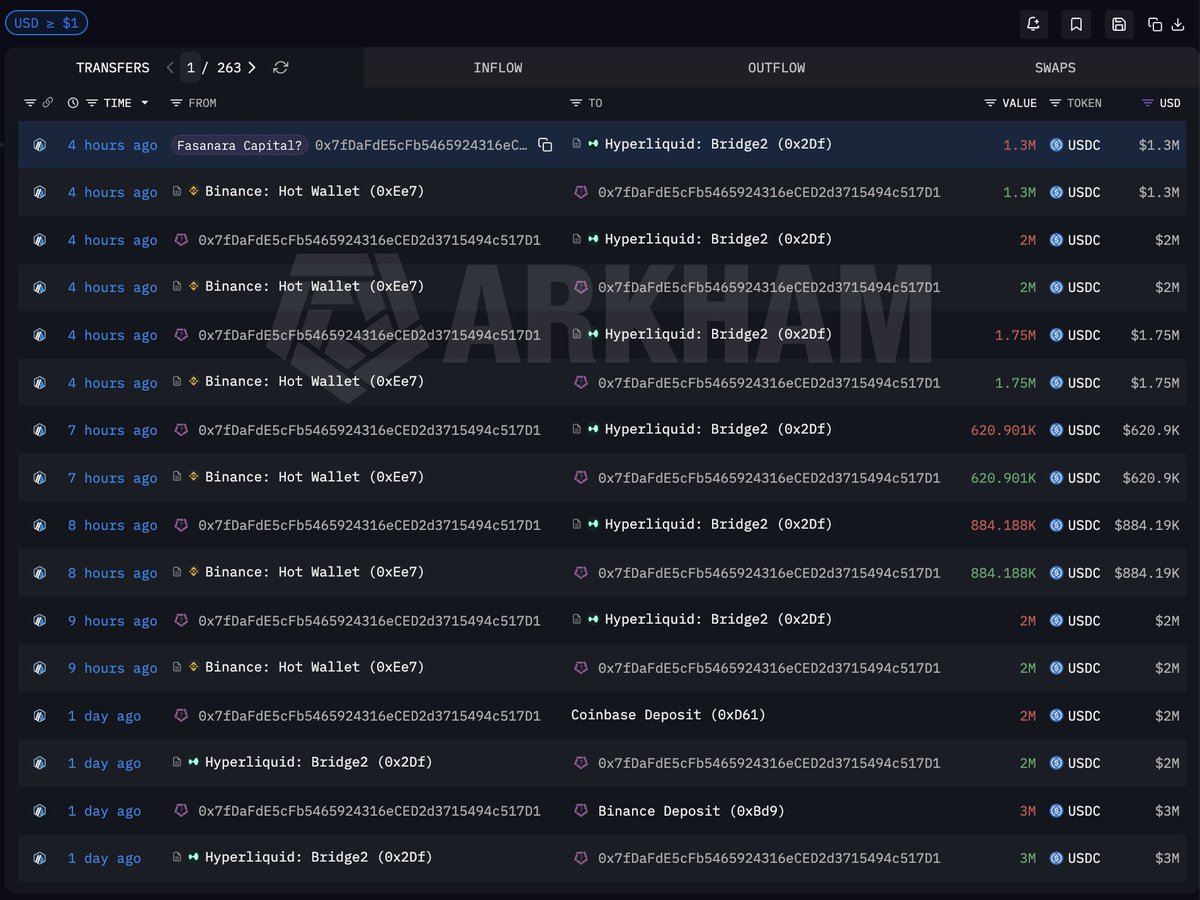Open the VALUE column filter
1200x900 pixels.
tap(991, 103)
